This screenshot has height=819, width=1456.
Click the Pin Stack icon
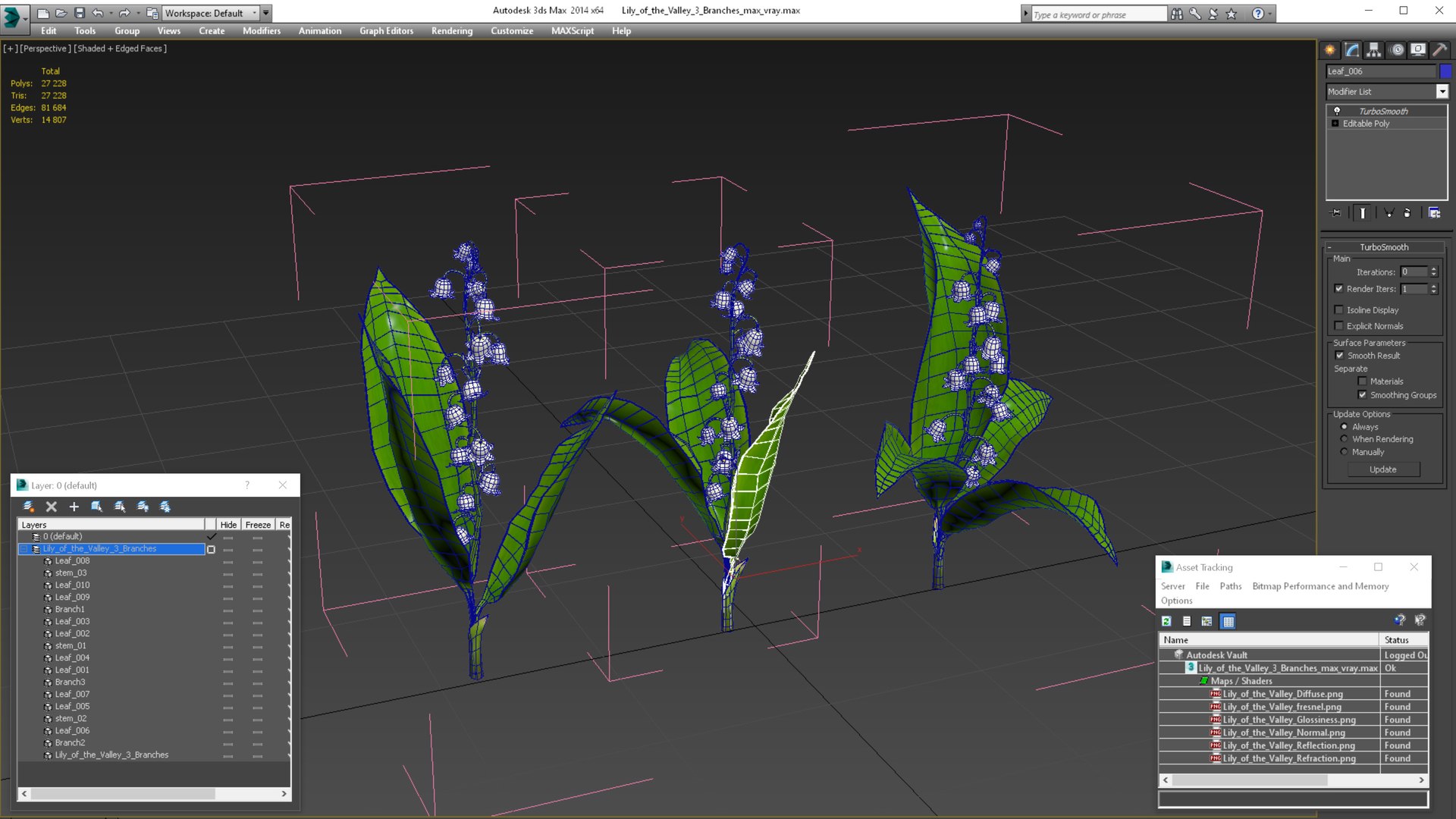(x=1336, y=213)
